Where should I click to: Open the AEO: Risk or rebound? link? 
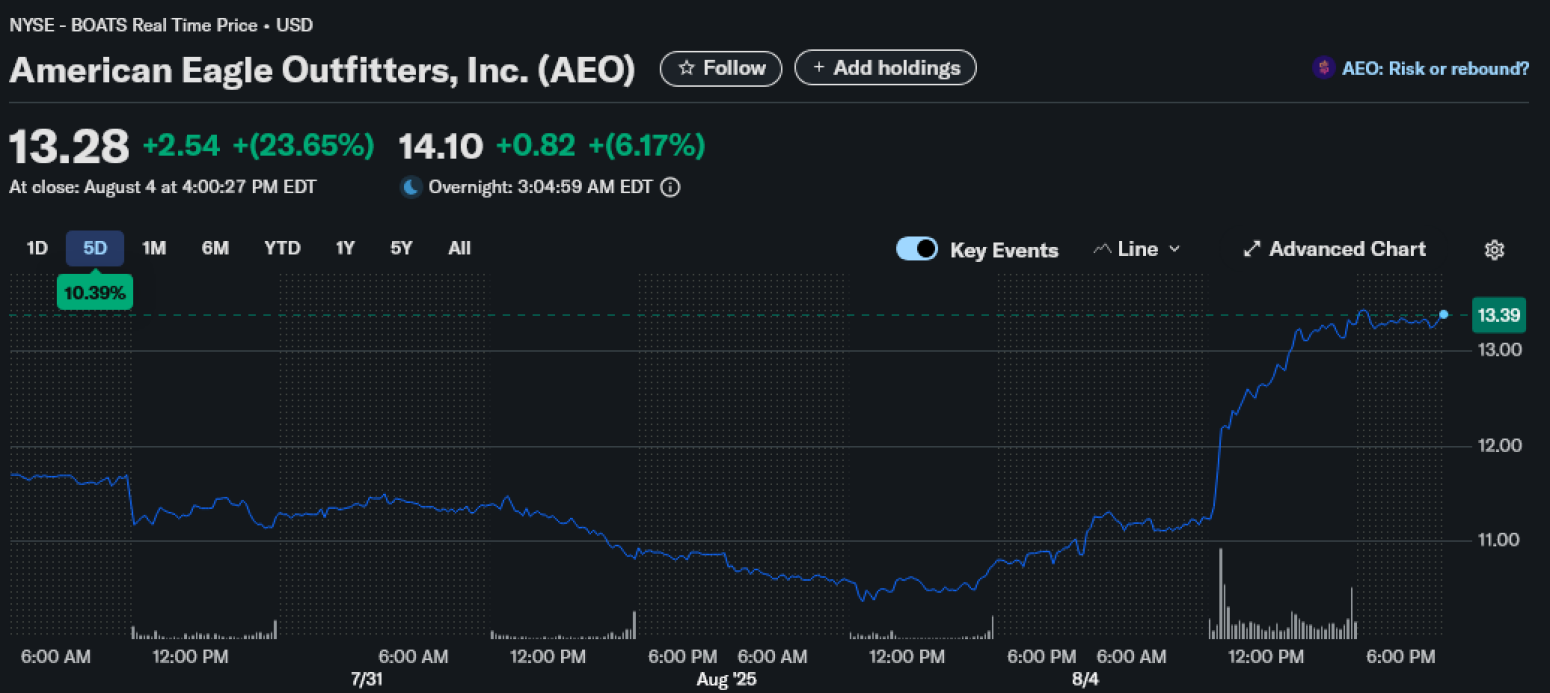[x=1435, y=68]
